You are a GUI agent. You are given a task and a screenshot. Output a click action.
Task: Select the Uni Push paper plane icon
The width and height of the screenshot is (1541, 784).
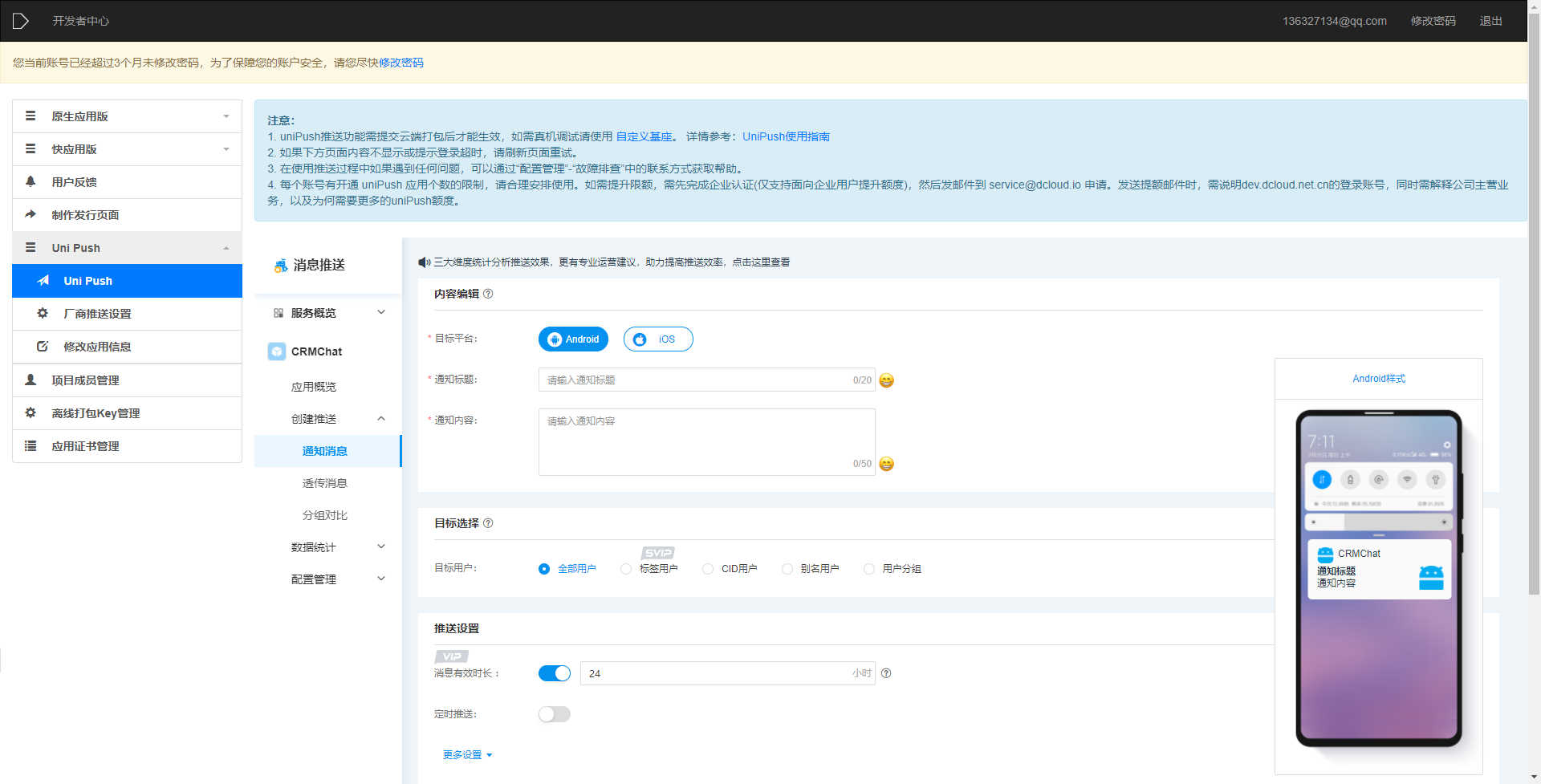coord(43,280)
